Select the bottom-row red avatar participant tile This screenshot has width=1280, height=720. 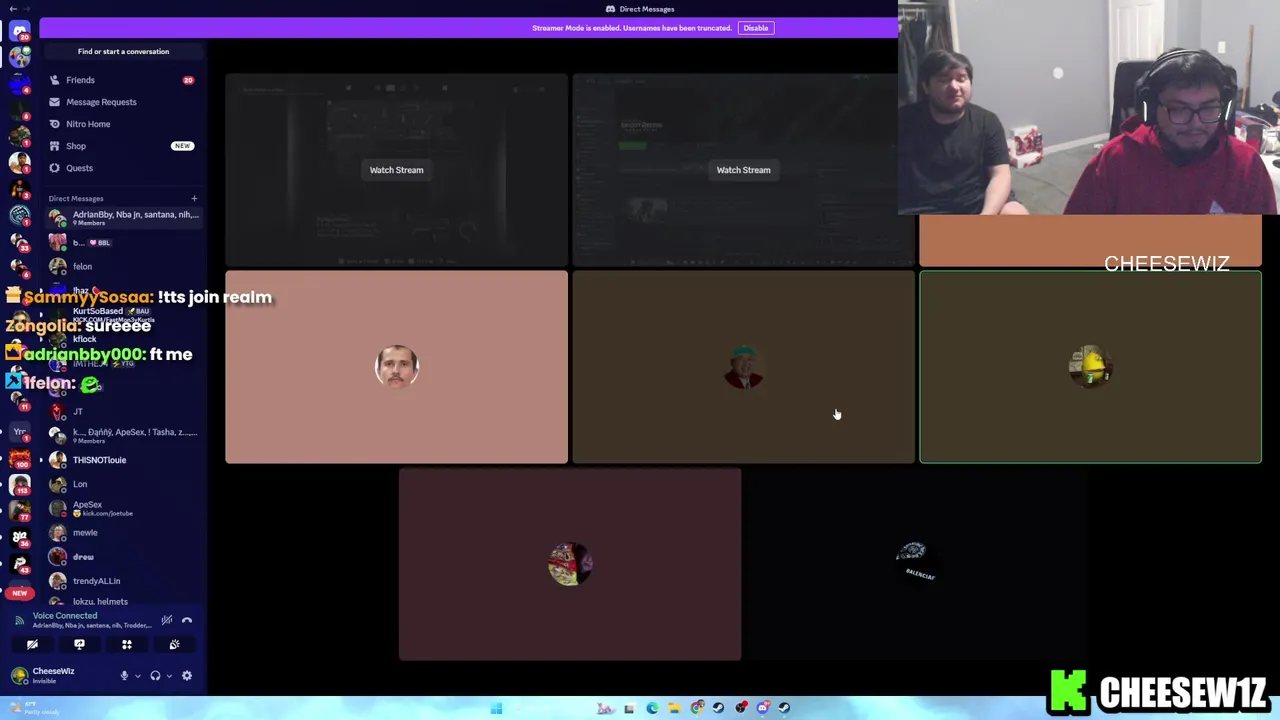tap(570, 564)
